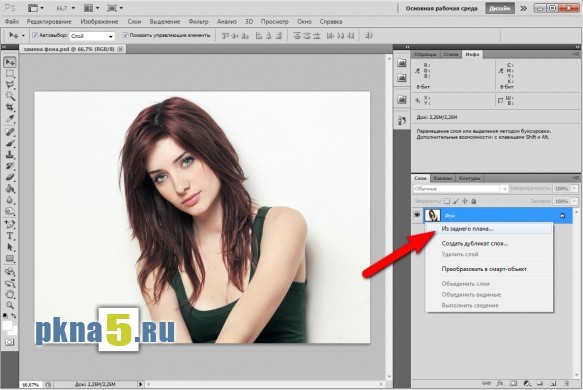583x390 pixels.
Task: Toggle Lock position icon
Action: click(465, 201)
